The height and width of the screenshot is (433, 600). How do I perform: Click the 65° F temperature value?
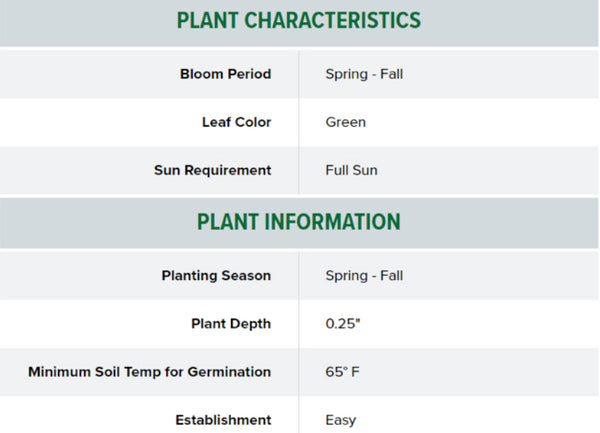[x=343, y=372]
